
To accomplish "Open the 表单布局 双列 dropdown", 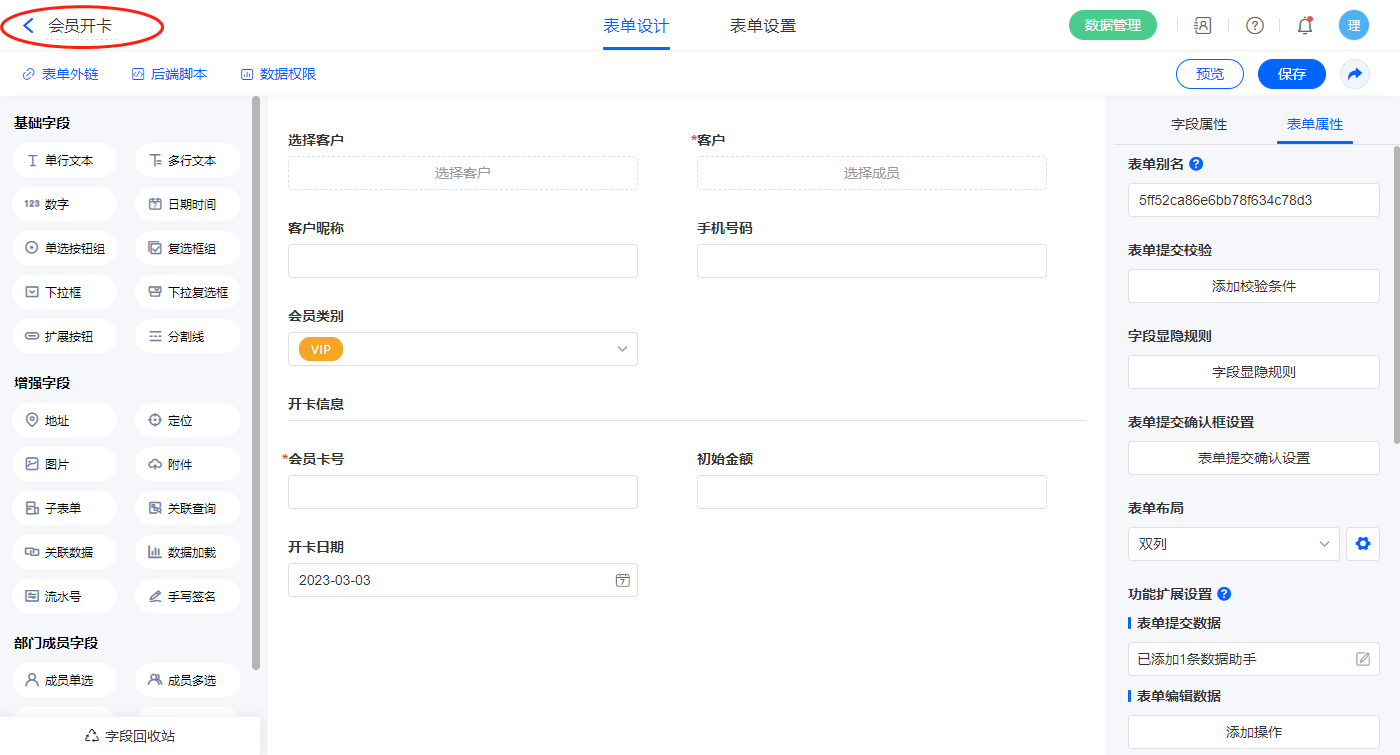I will click(x=1233, y=544).
